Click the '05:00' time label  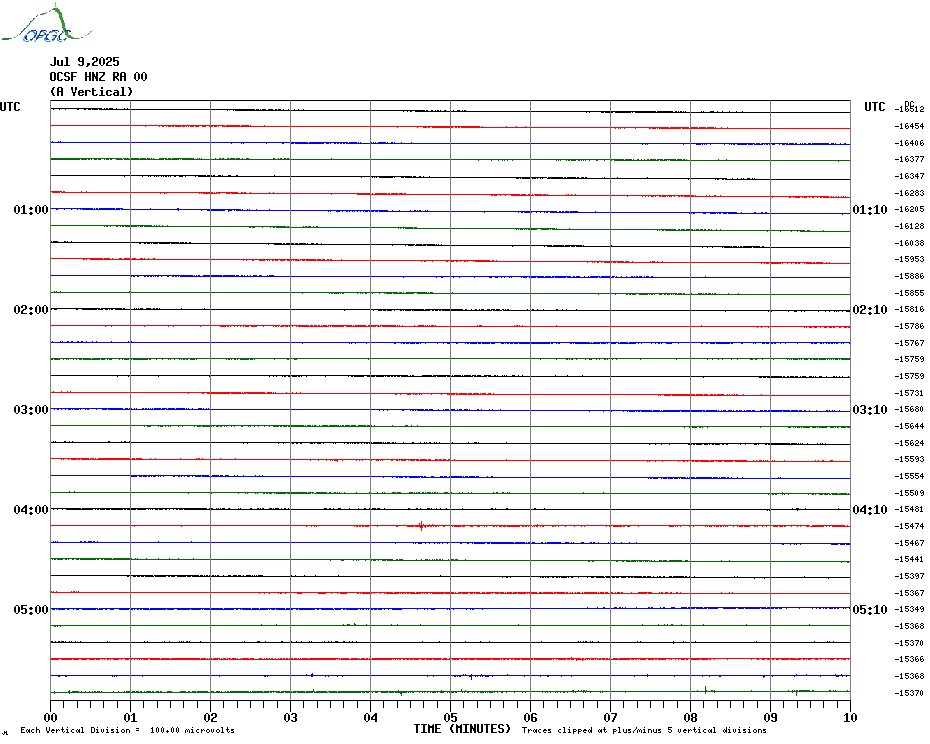tap(31, 610)
